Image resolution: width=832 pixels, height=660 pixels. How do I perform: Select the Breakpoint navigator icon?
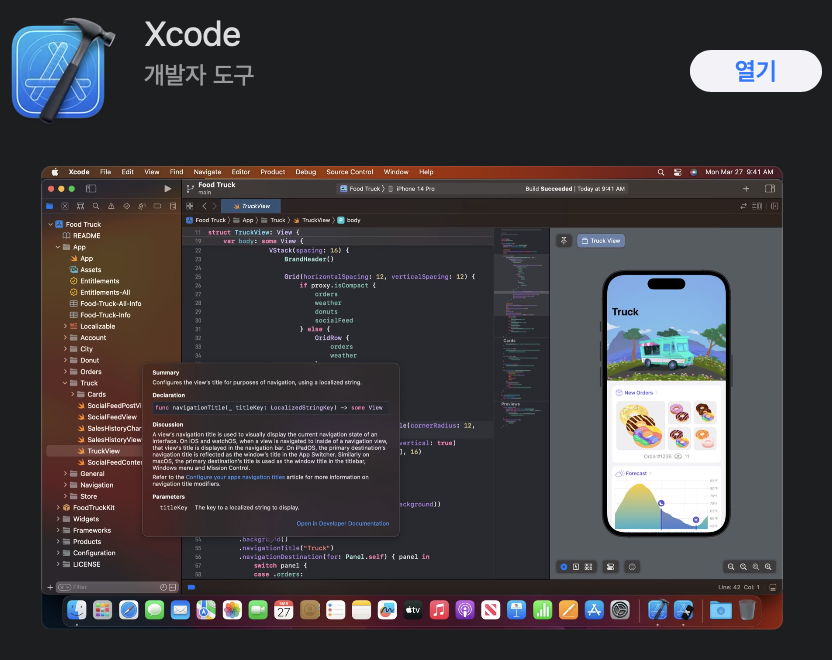pyautogui.click(x=157, y=206)
